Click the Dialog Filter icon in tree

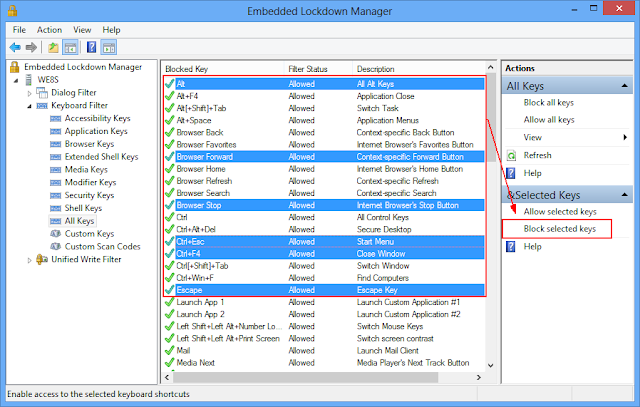(x=42, y=93)
